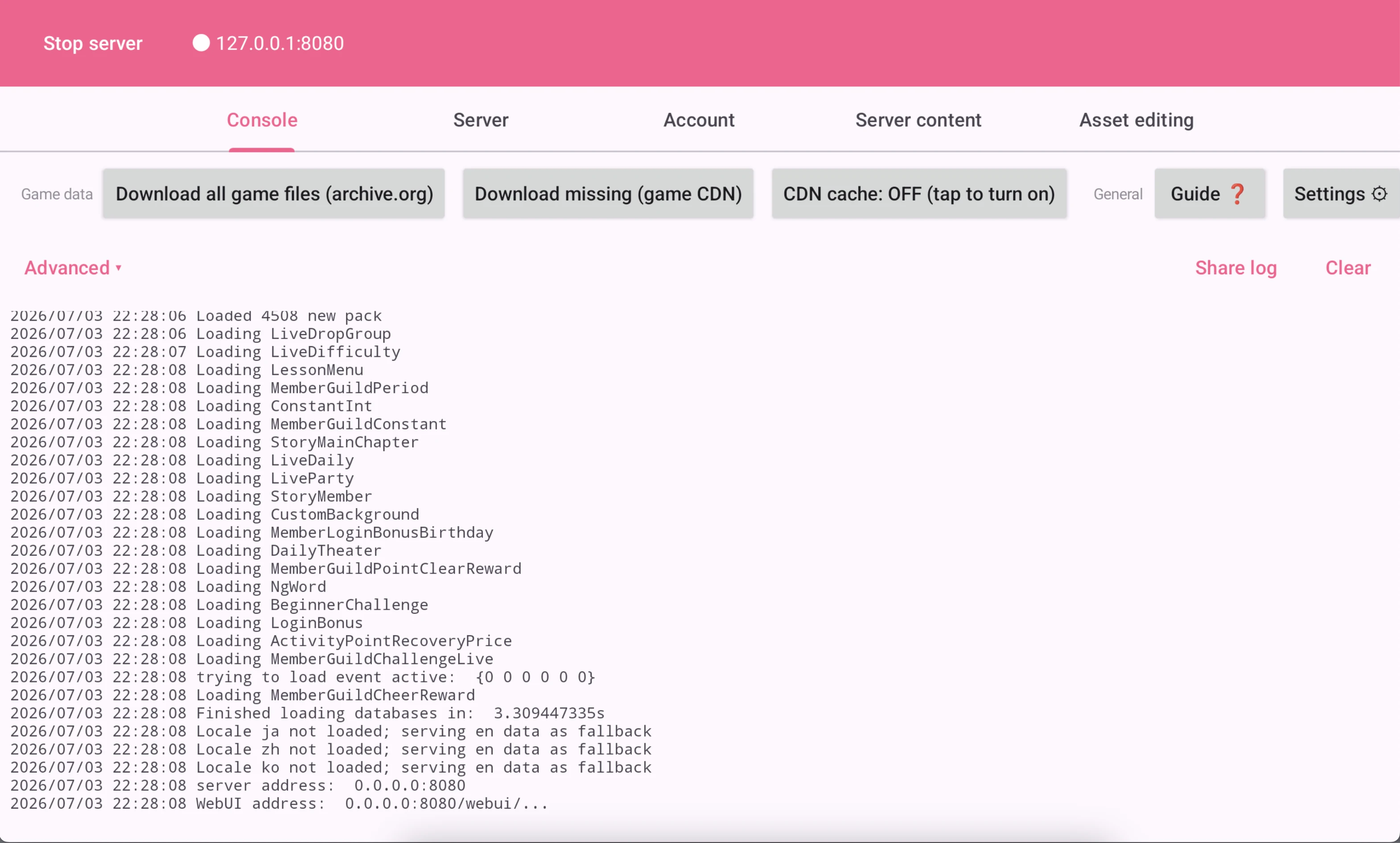Open Settings with the gear icon
The height and width of the screenshot is (843, 1400).
pos(1341,194)
